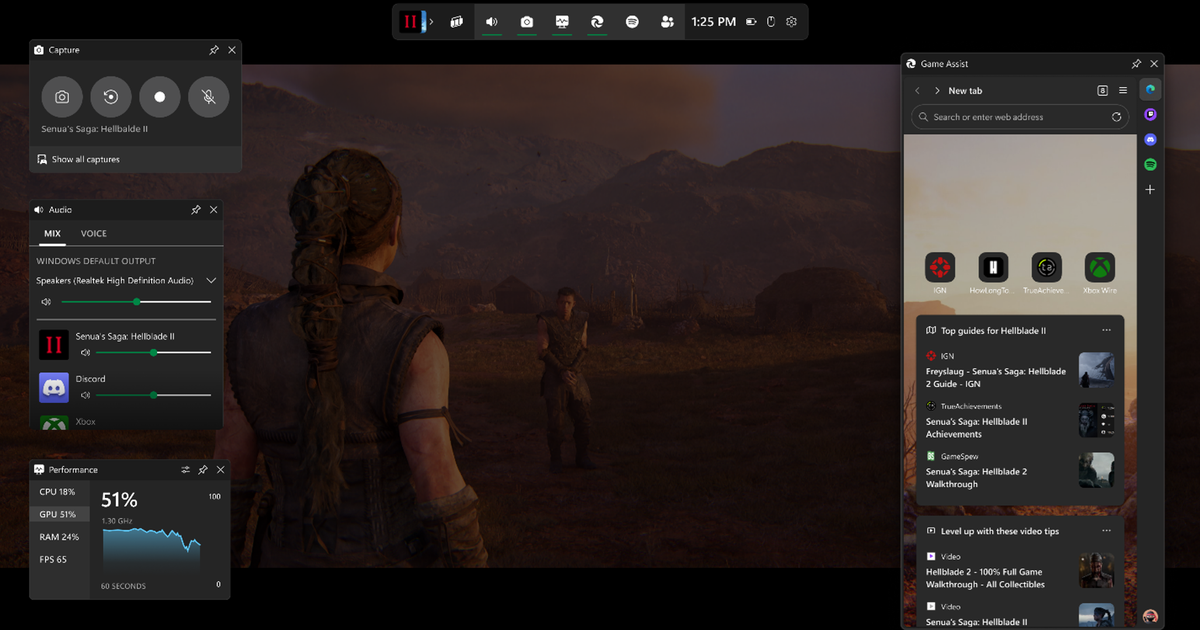Take a screenshot with the camera button
Image resolution: width=1200 pixels, height=630 pixels.
point(62,97)
